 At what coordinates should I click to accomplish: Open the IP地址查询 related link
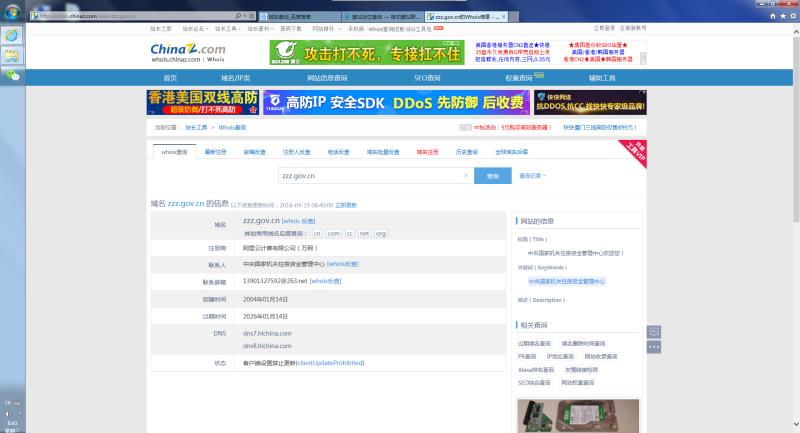(x=560, y=356)
